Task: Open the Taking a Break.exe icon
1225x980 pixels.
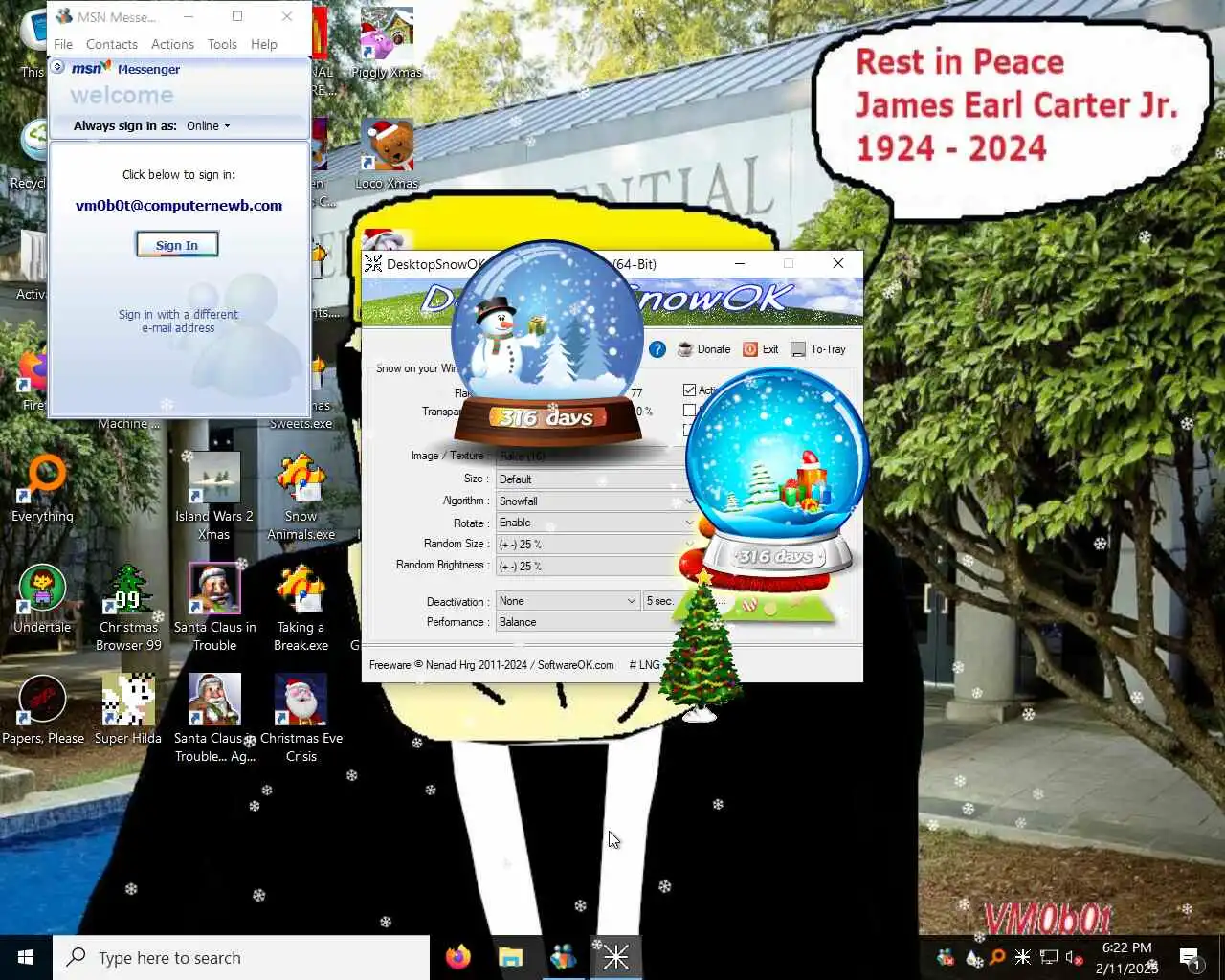Action: (301, 609)
